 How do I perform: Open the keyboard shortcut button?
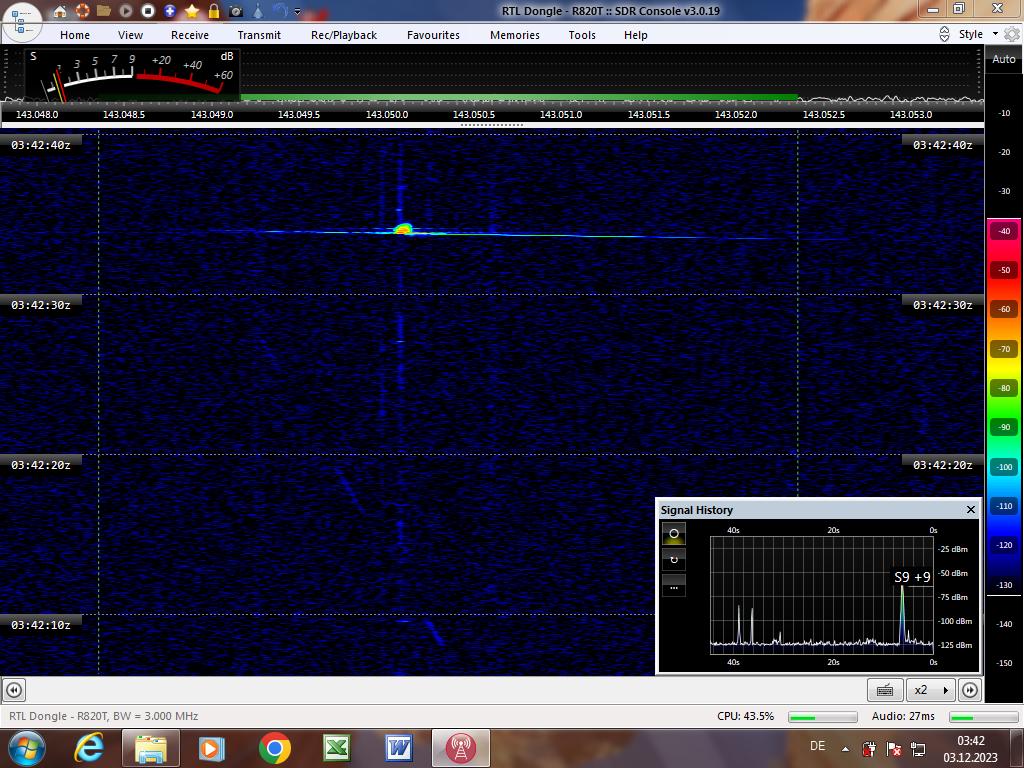coord(885,690)
